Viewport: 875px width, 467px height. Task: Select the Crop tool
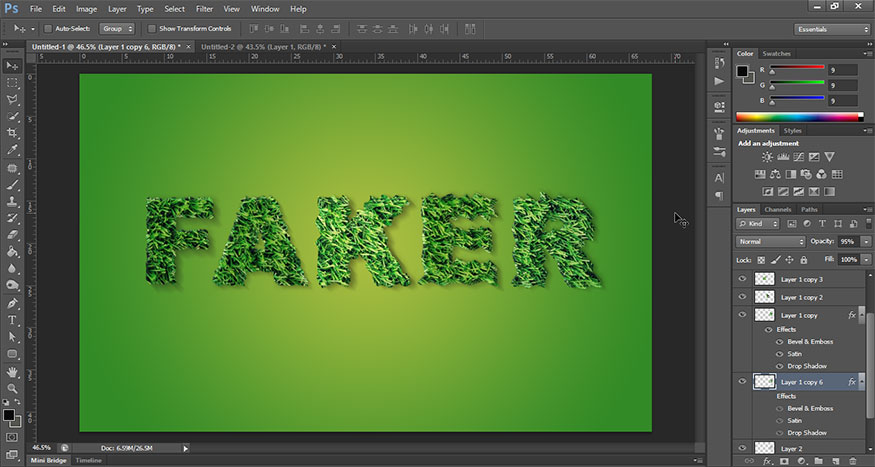[12, 133]
